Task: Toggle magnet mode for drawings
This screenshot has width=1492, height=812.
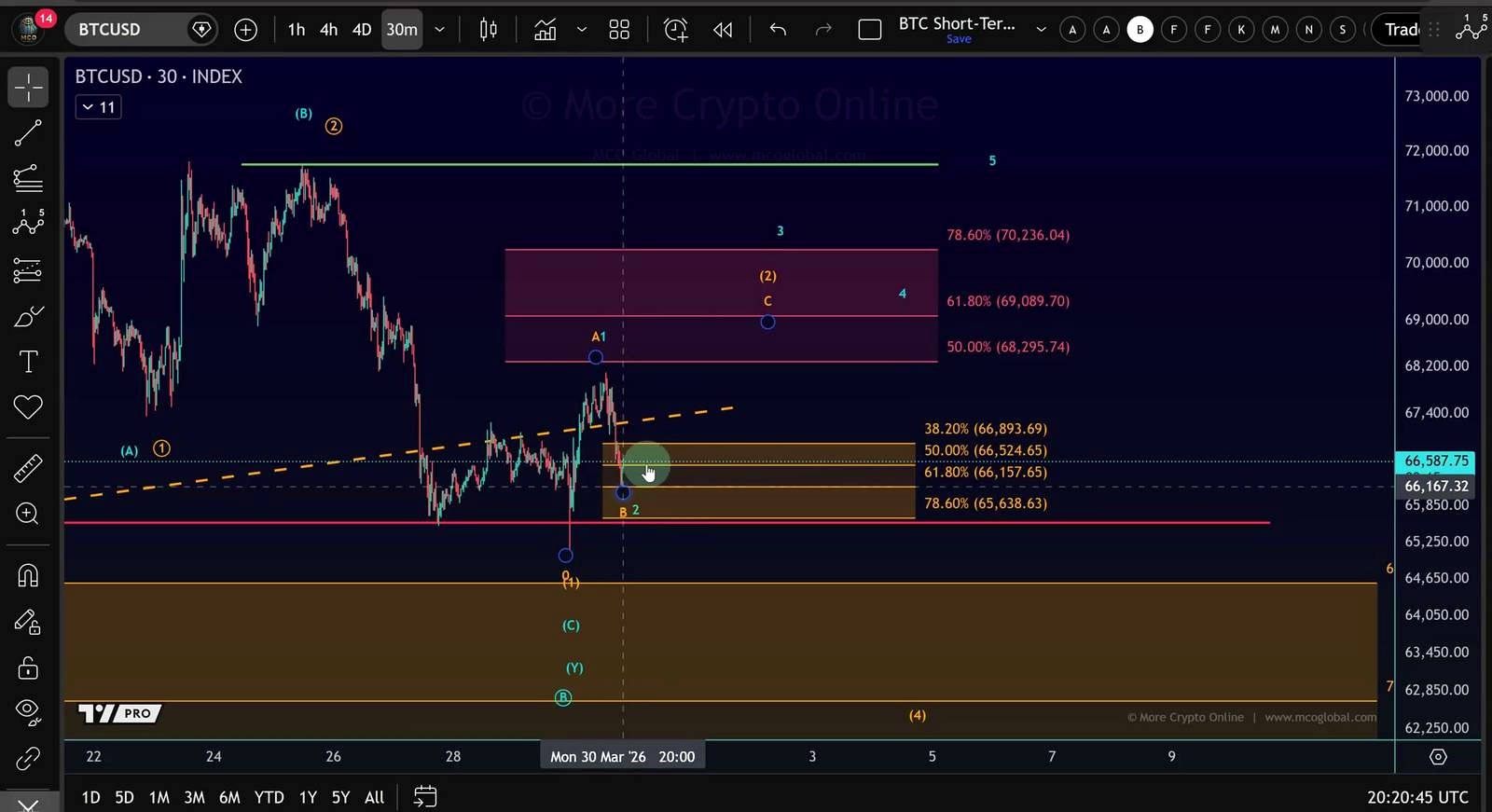Action: pyautogui.click(x=28, y=575)
